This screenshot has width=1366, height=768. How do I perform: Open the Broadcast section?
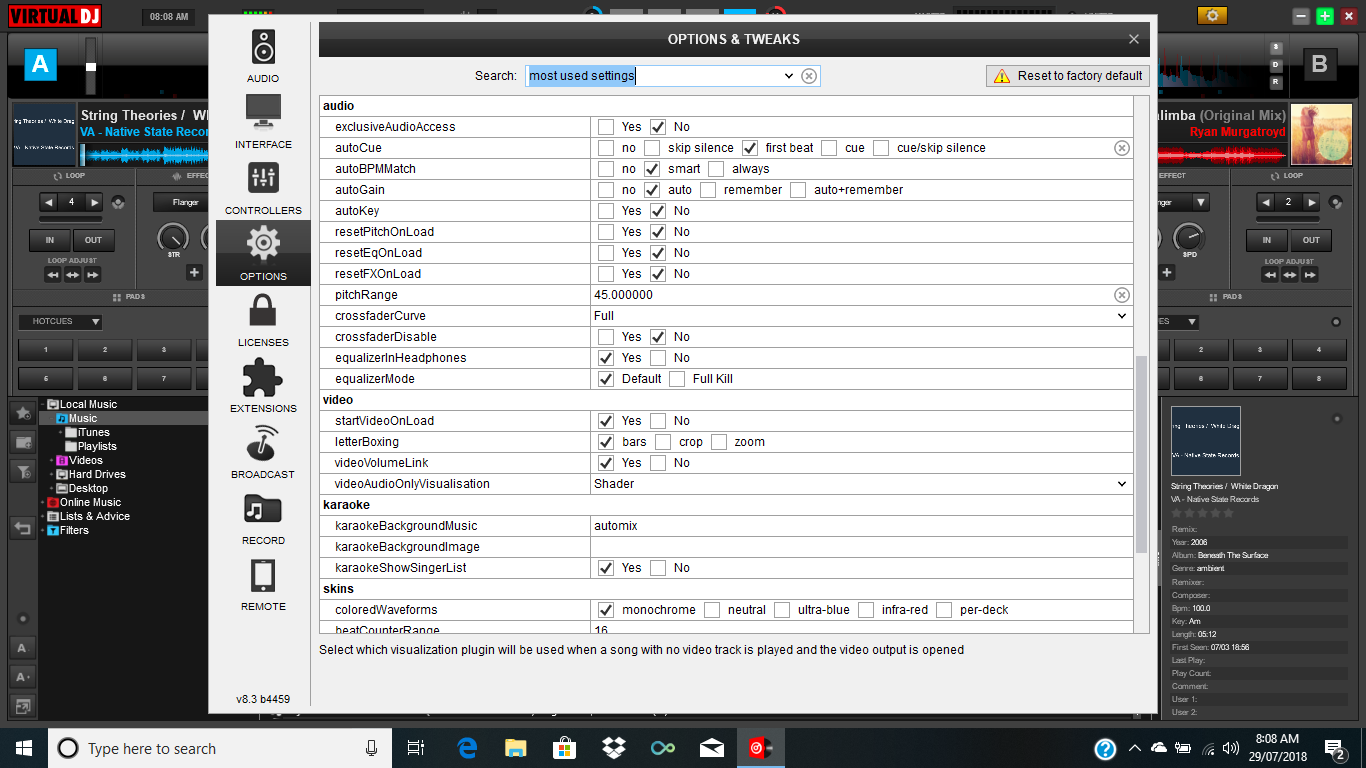(263, 451)
